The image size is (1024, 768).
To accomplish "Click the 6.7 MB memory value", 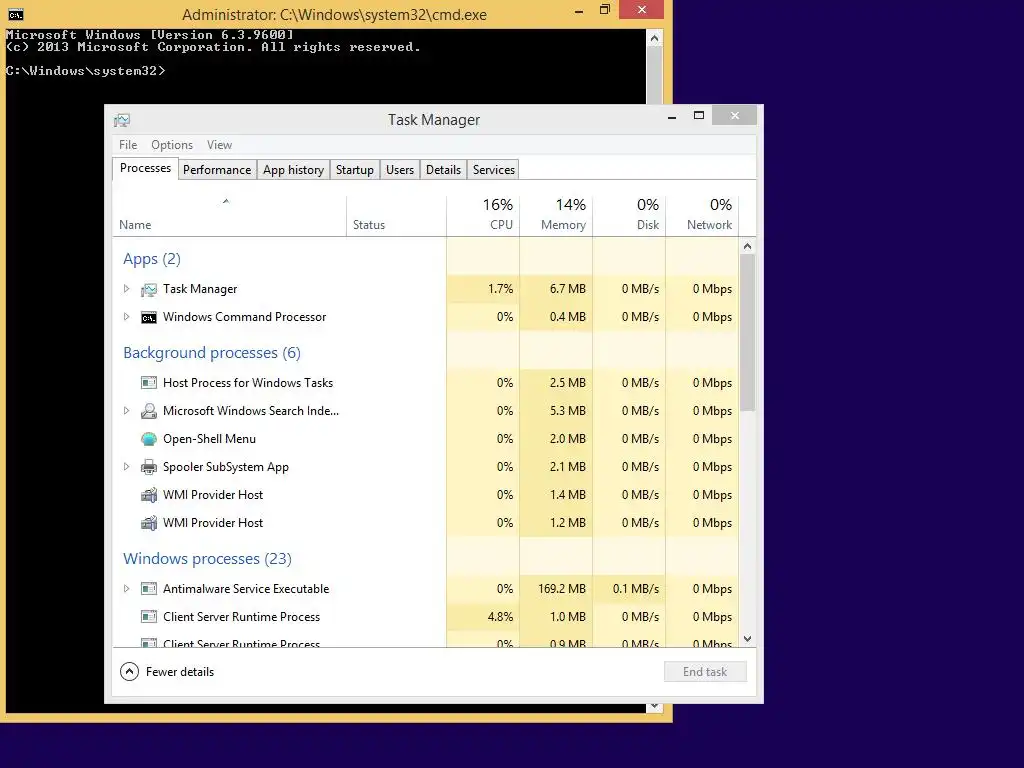I will [x=568, y=289].
